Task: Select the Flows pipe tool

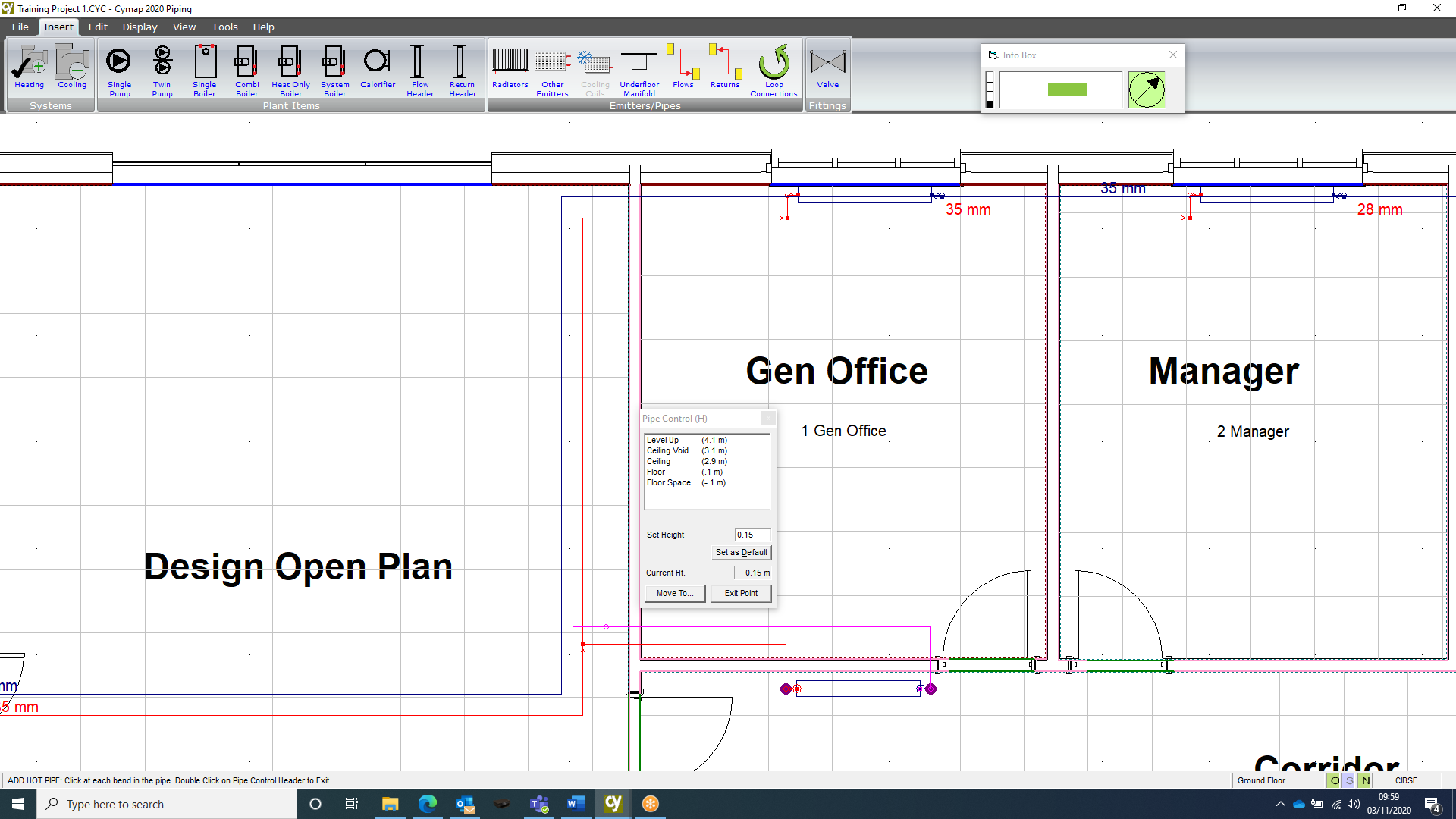Action: (x=683, y=67)
